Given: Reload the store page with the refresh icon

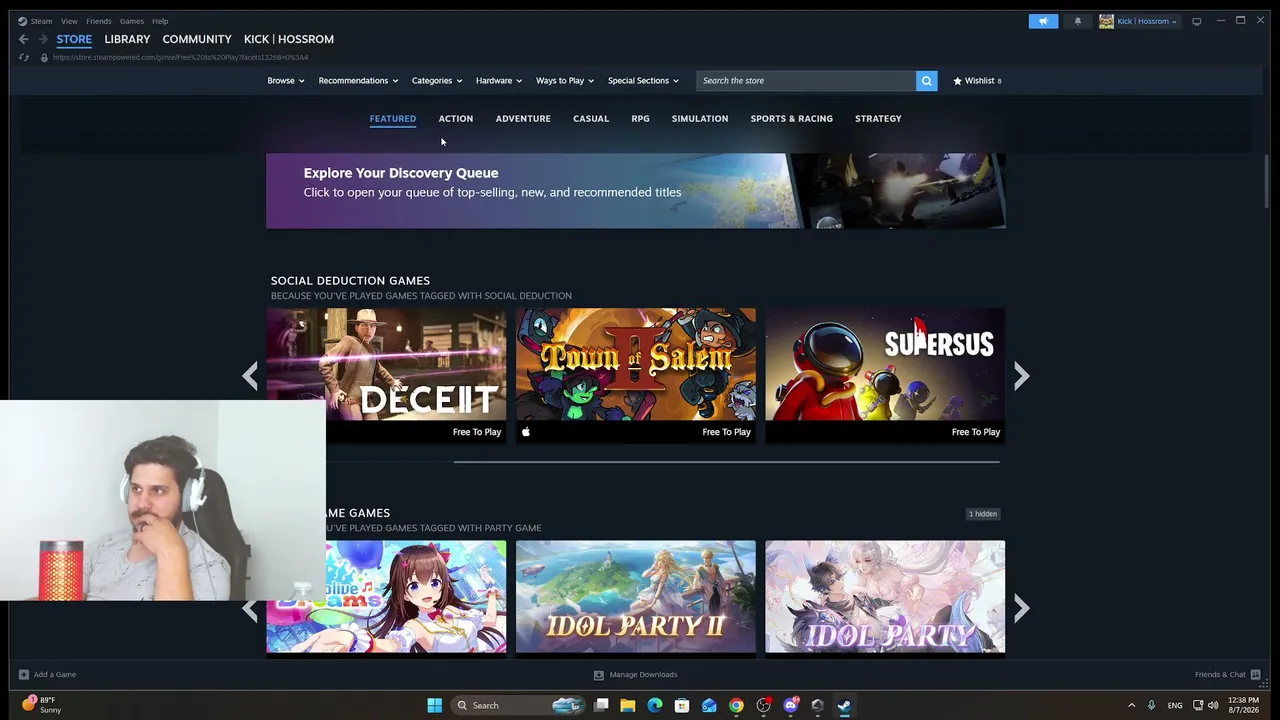Looking at the screenshot, I should (24, 57).
